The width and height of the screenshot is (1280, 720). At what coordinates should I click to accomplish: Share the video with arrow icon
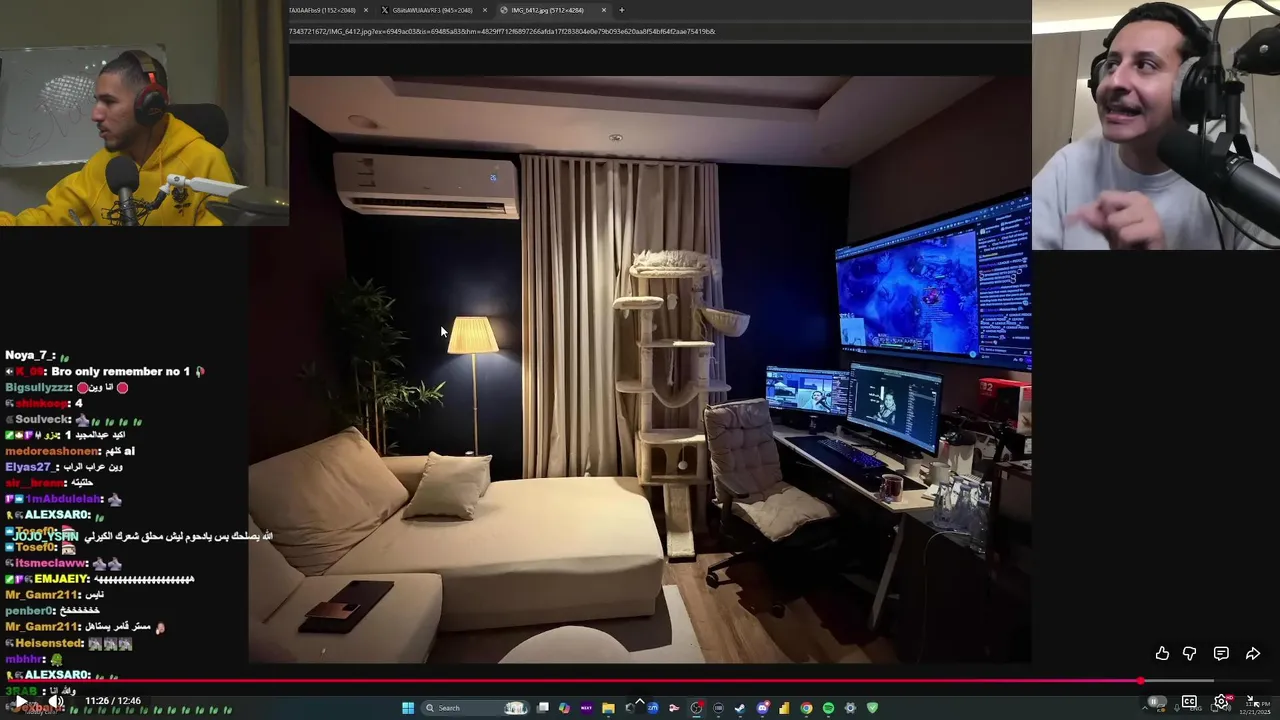[x=1252, y=653]
